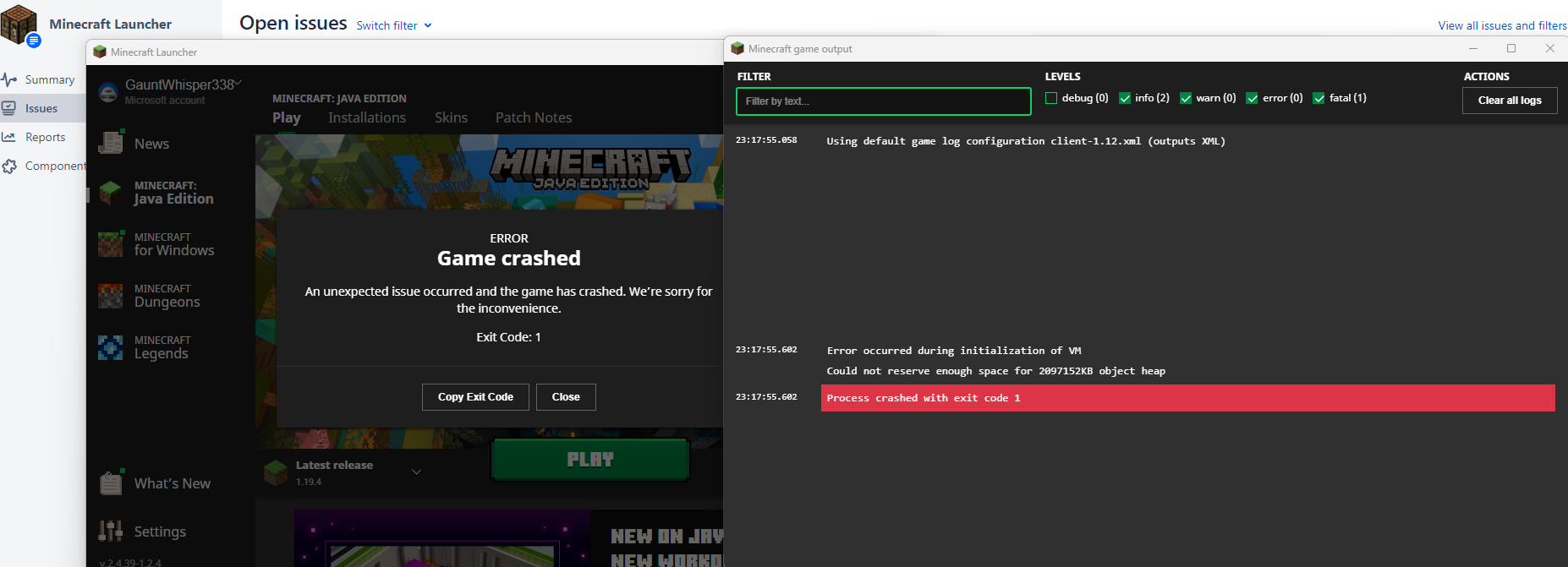This screenshot has height=567, width=1568.
Task: Click the 'Game crashed' heading
Action: (x=509, y=259)
